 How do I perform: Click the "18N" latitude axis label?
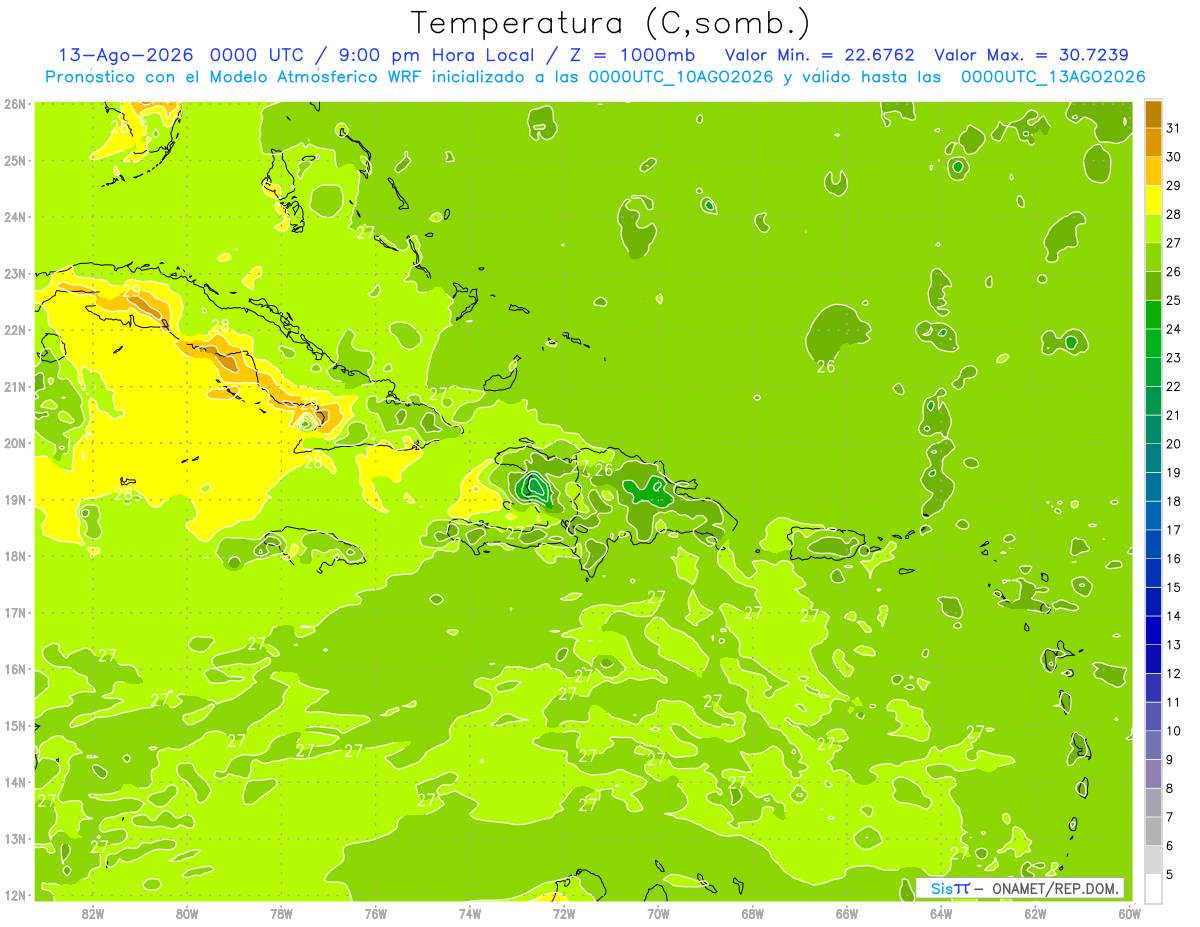point(15,556)
